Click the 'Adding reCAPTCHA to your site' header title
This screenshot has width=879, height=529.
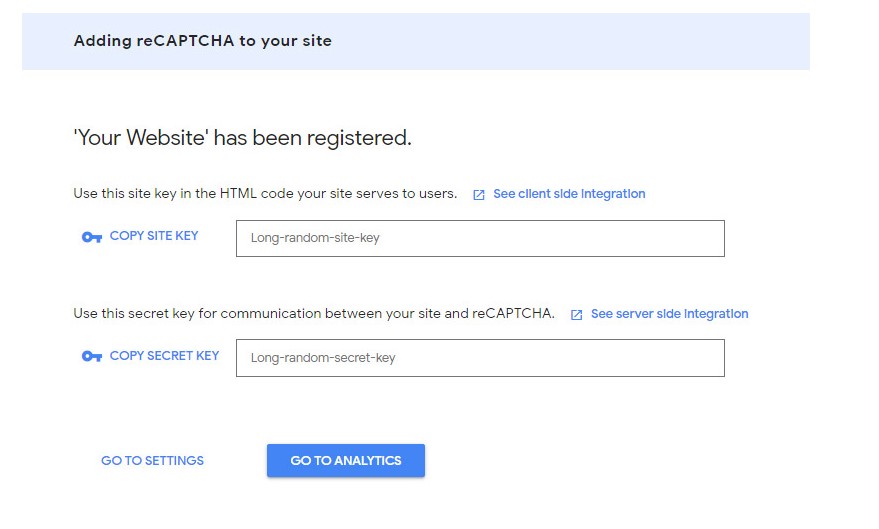pos(203,41)
